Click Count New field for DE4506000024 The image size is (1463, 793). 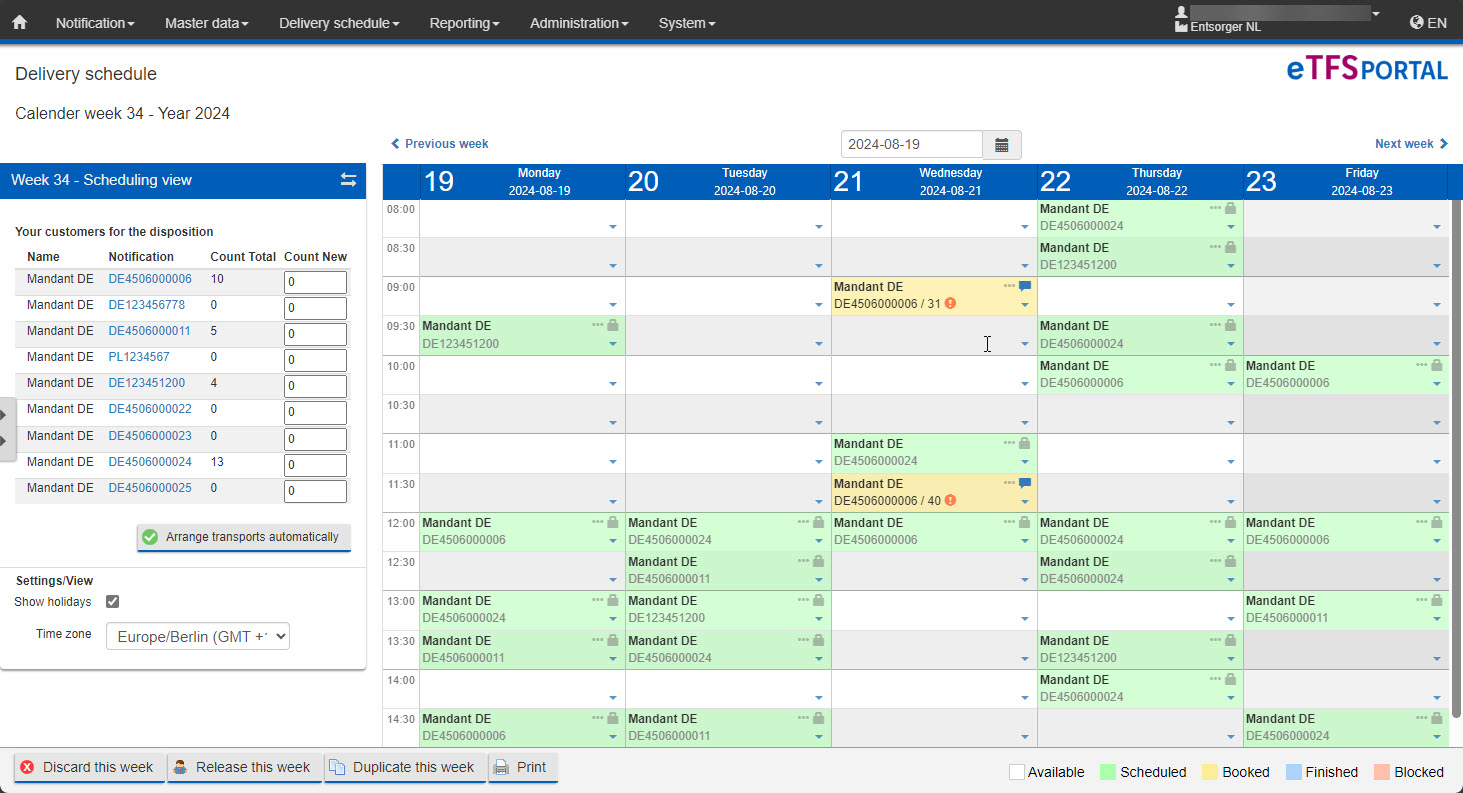(x=315, y=465)
